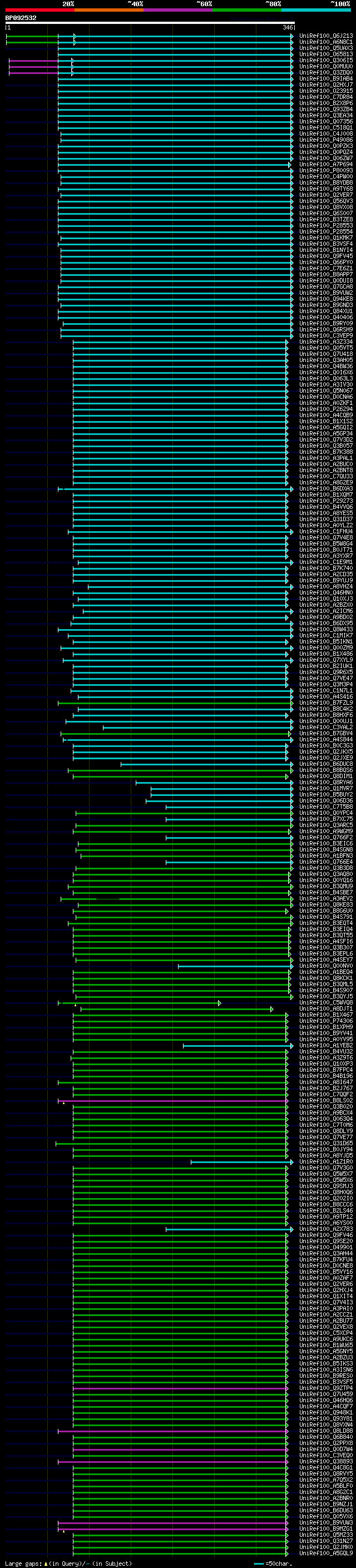The height and width of the screenshot is (1568, 356).
Task: Select the UniRef100_A3Z334 label
Action: pyautogui.click(x=325, y=342)
